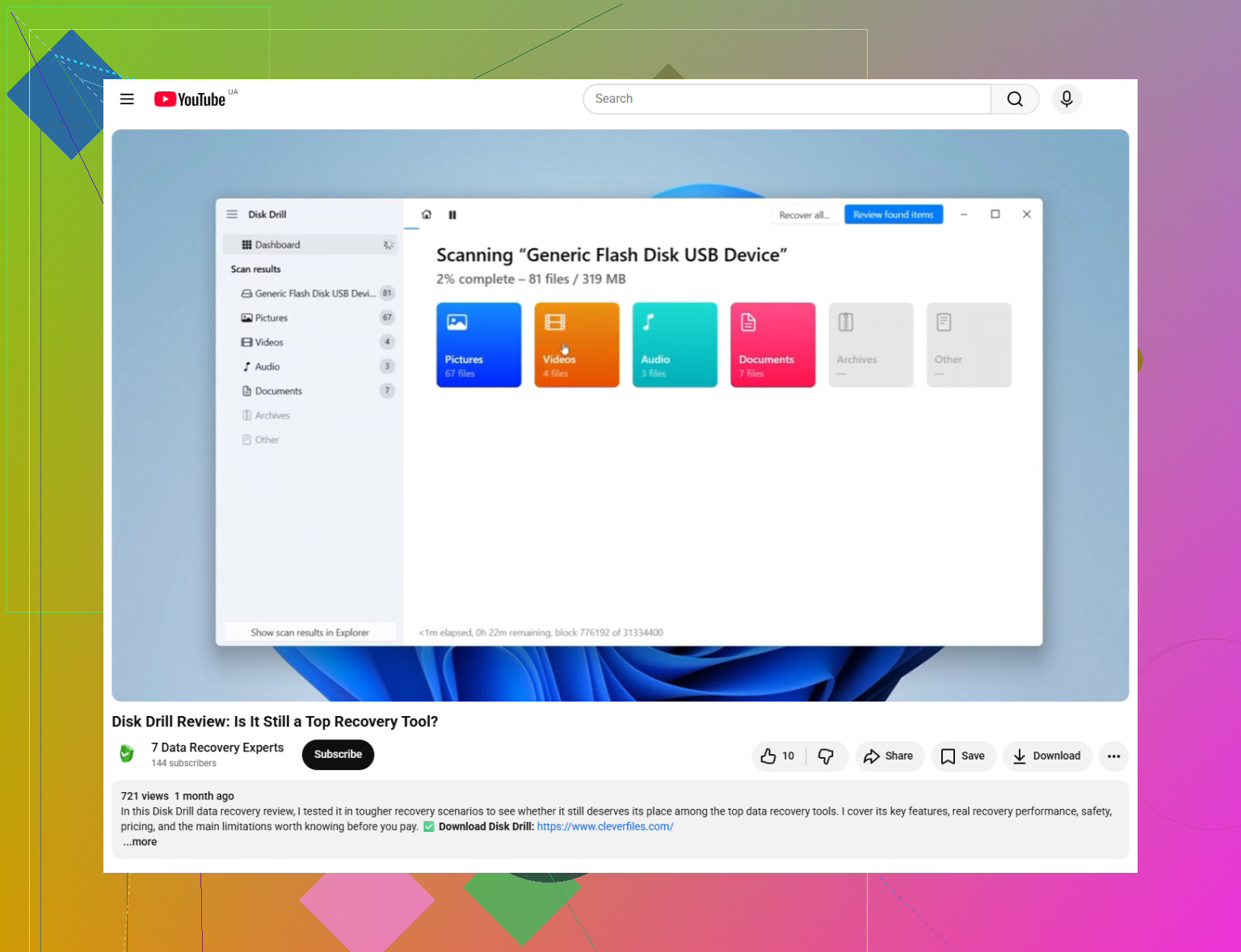
Task: Save video to a playlist
Action: (963, 756)
